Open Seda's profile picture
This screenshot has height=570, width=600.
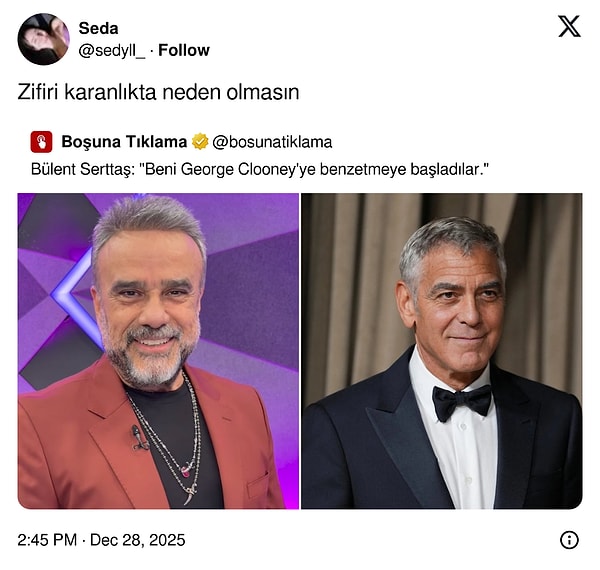[43, 39]
